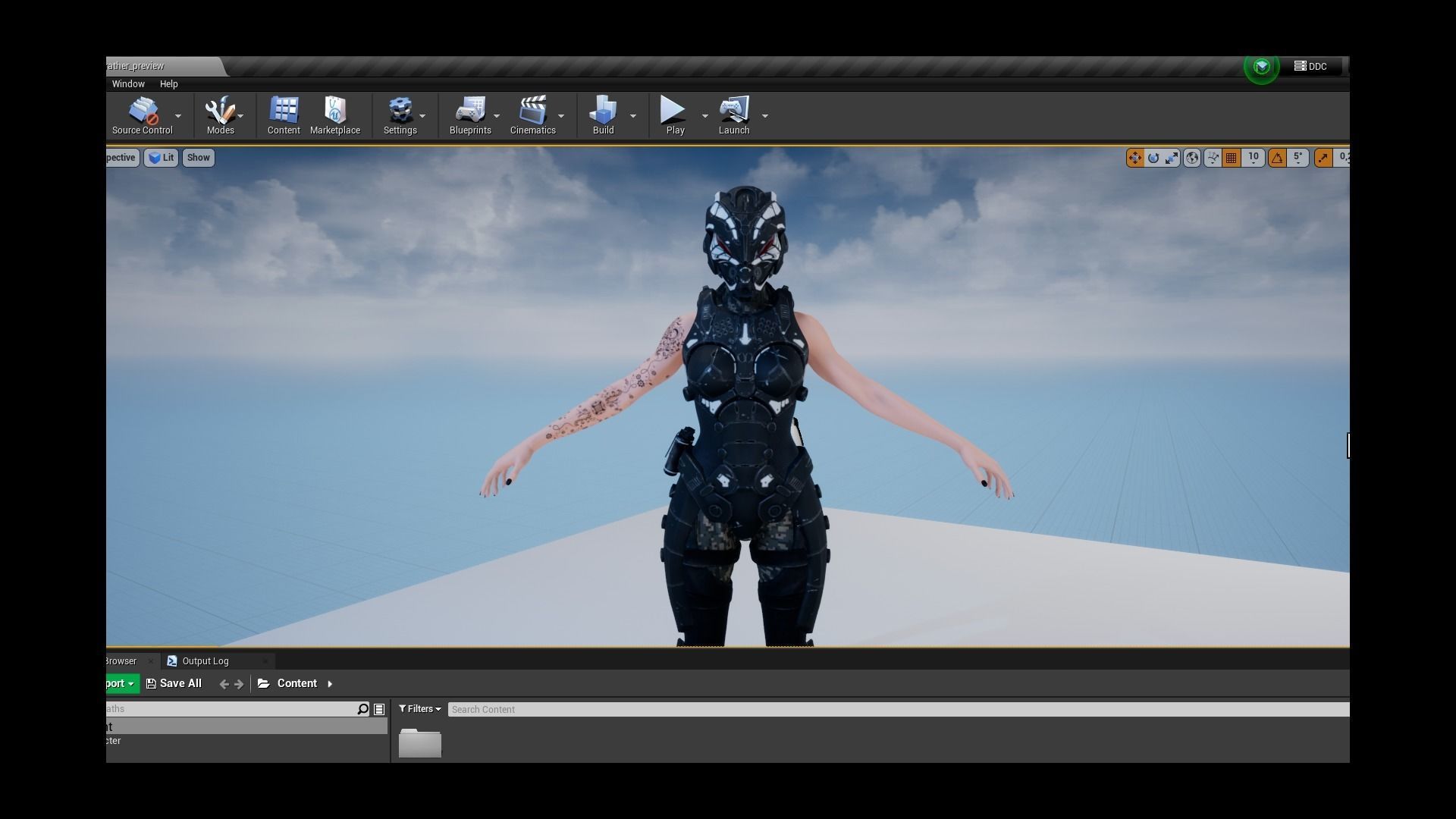Viewport: 1456px width, 819px height.
Task: Open rotation snap 5° dropdown
Action: pos(1298,158)
